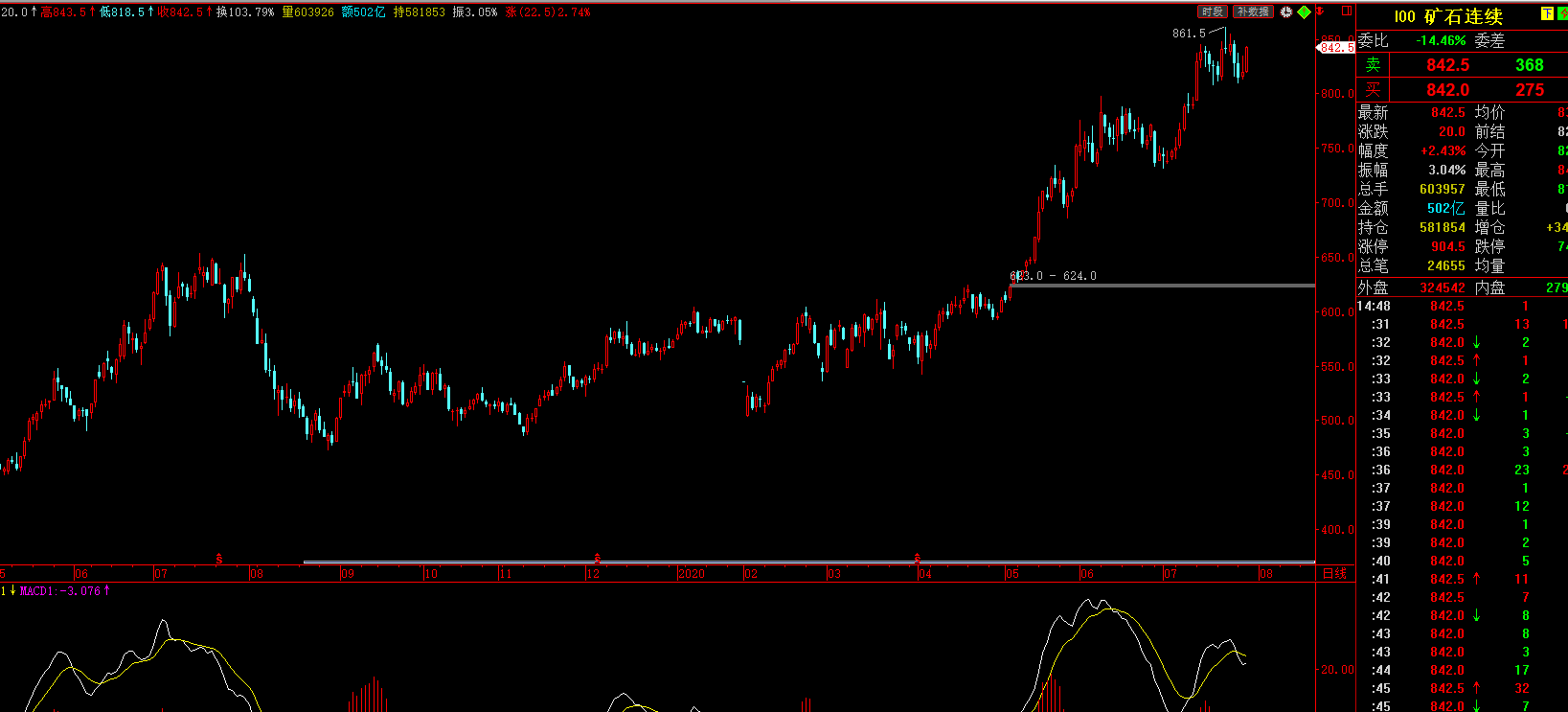The width and height of the screenshot is (1568, 712).
Task: Click the yellow 下 icon beside contract name
Action: (1547, 13)
